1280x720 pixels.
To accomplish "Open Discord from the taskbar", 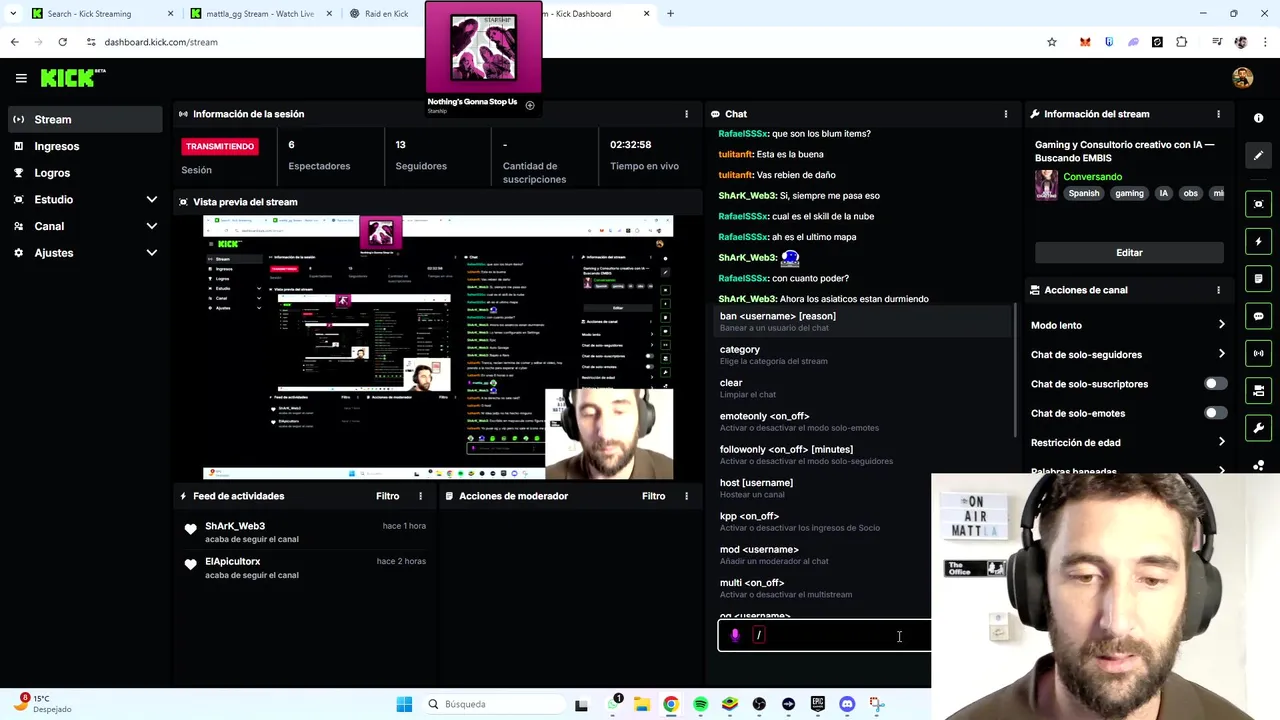I will point(847,704).
